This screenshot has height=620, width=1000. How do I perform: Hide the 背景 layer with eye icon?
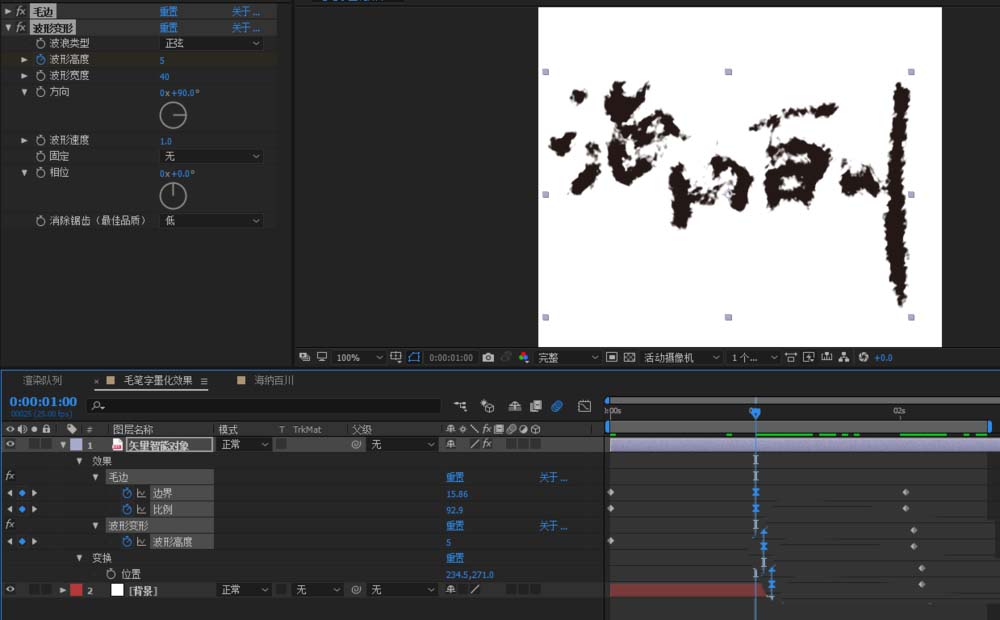click(x=11, y=590)
